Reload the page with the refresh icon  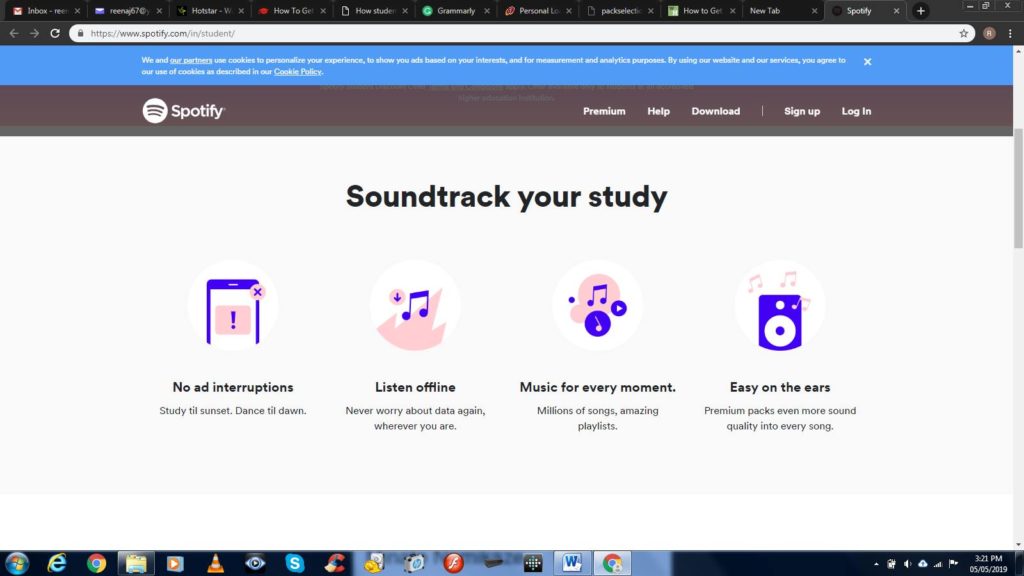[x=55, y=33]
